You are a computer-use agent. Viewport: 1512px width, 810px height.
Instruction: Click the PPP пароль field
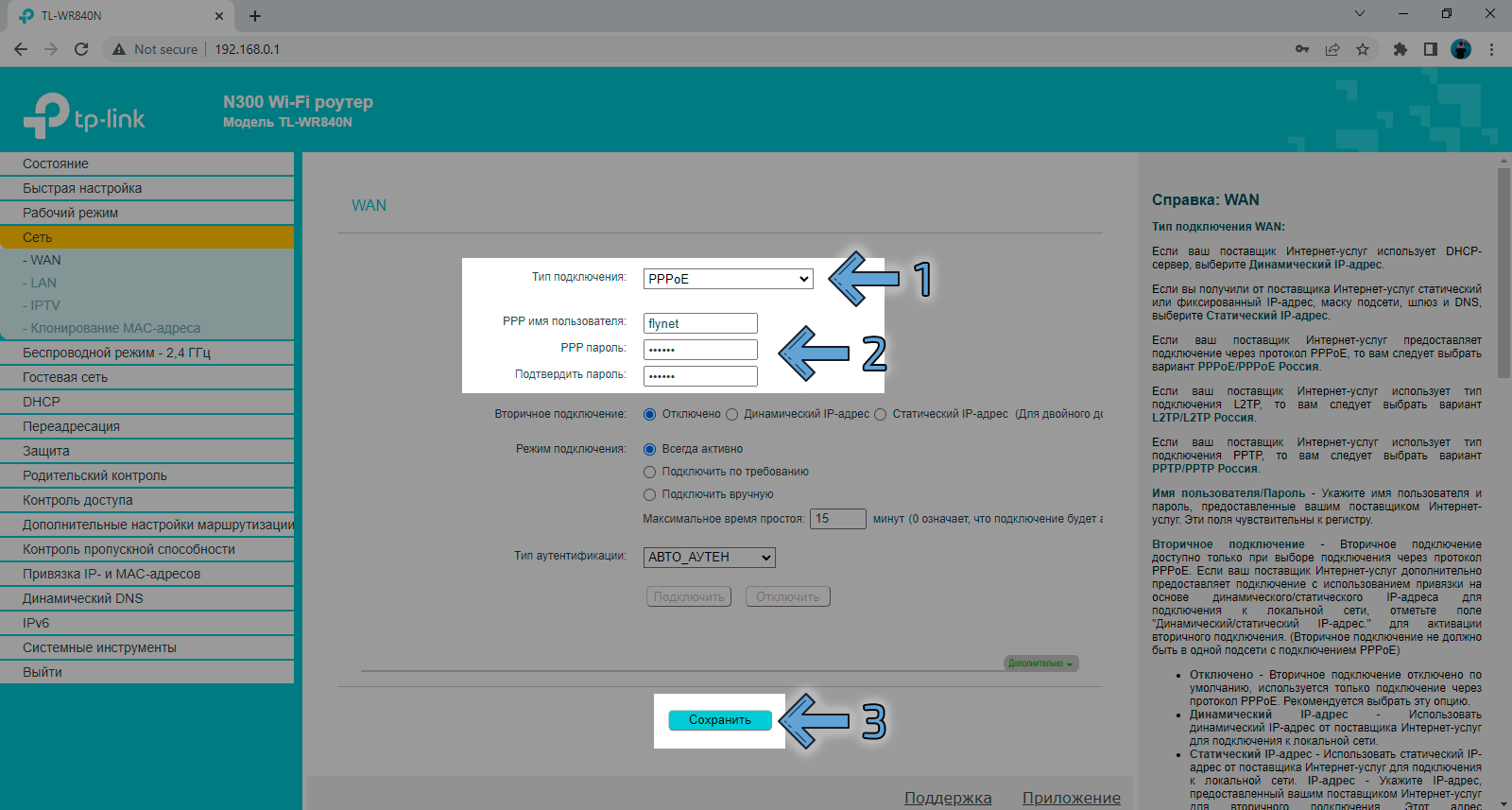pyautogui.click(x=700, y=350)
